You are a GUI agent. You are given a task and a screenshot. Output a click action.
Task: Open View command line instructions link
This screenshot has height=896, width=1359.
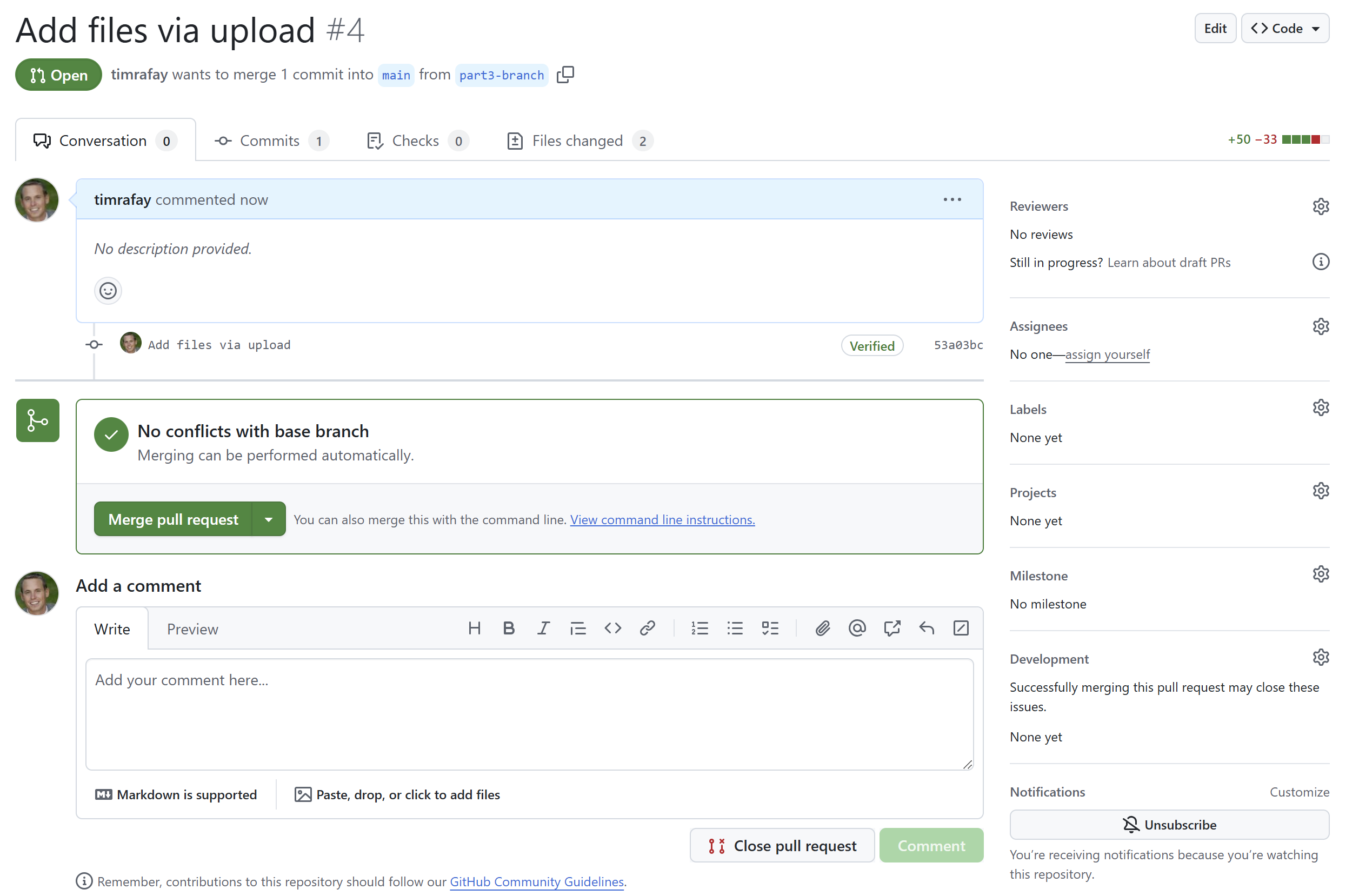[x=662, y=520]
